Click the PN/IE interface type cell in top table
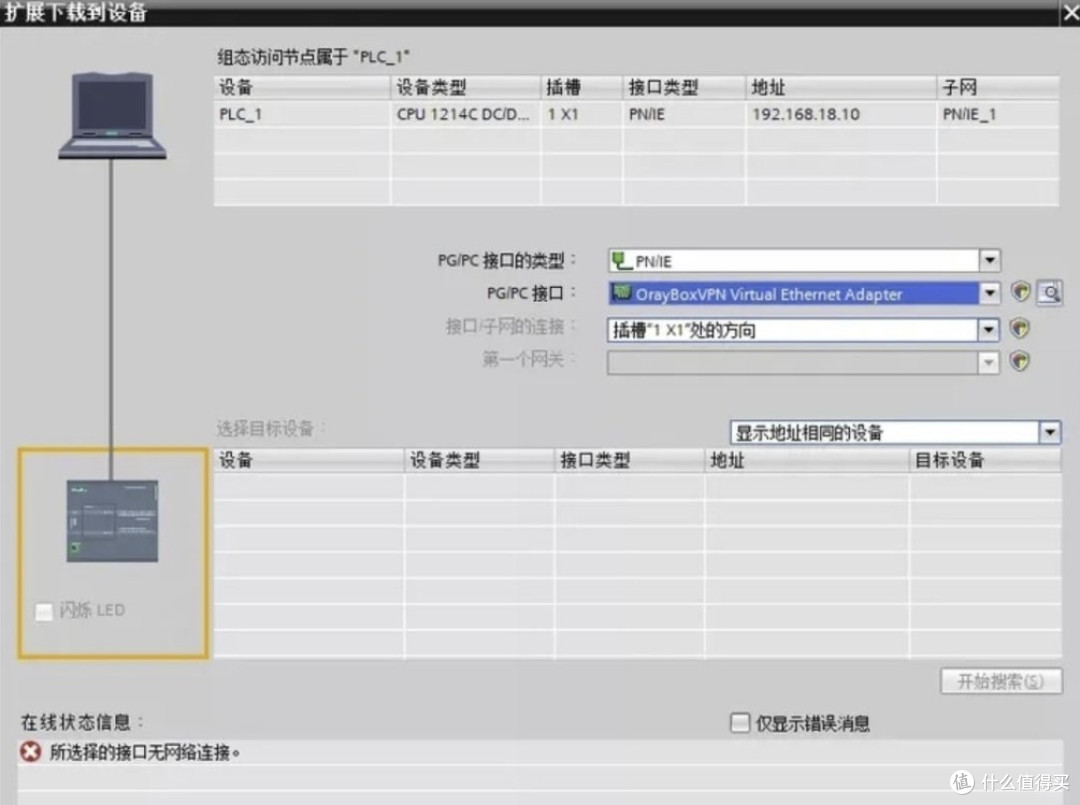Viewport: 1080px width, 805px height. click(684, 114)
